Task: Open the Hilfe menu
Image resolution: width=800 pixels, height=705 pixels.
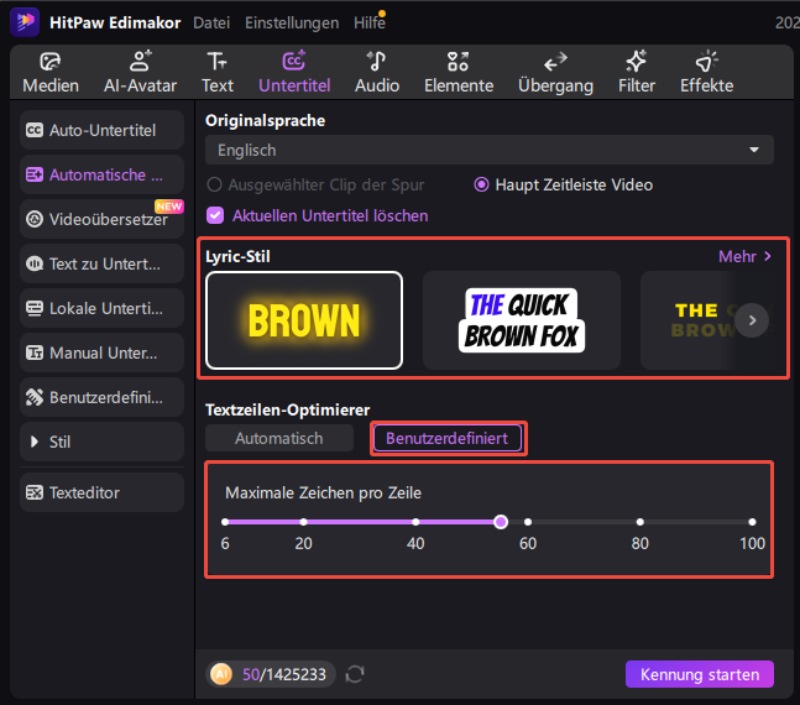Action: pos(369,23)
